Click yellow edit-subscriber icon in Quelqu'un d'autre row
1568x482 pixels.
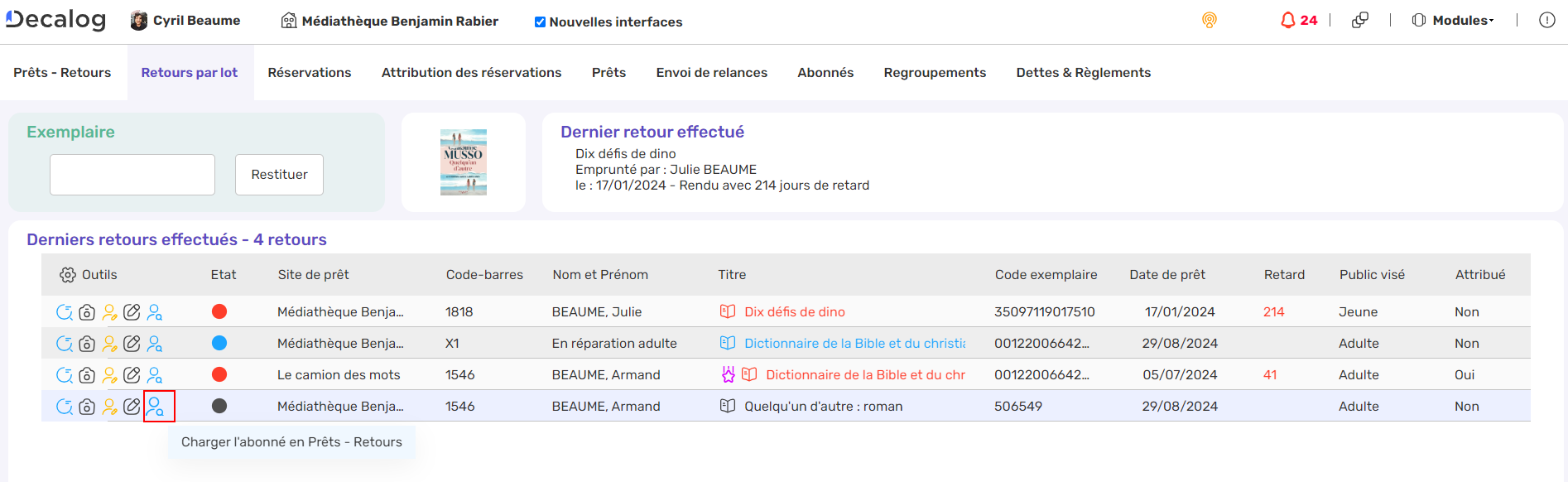(x=109, y=407)
